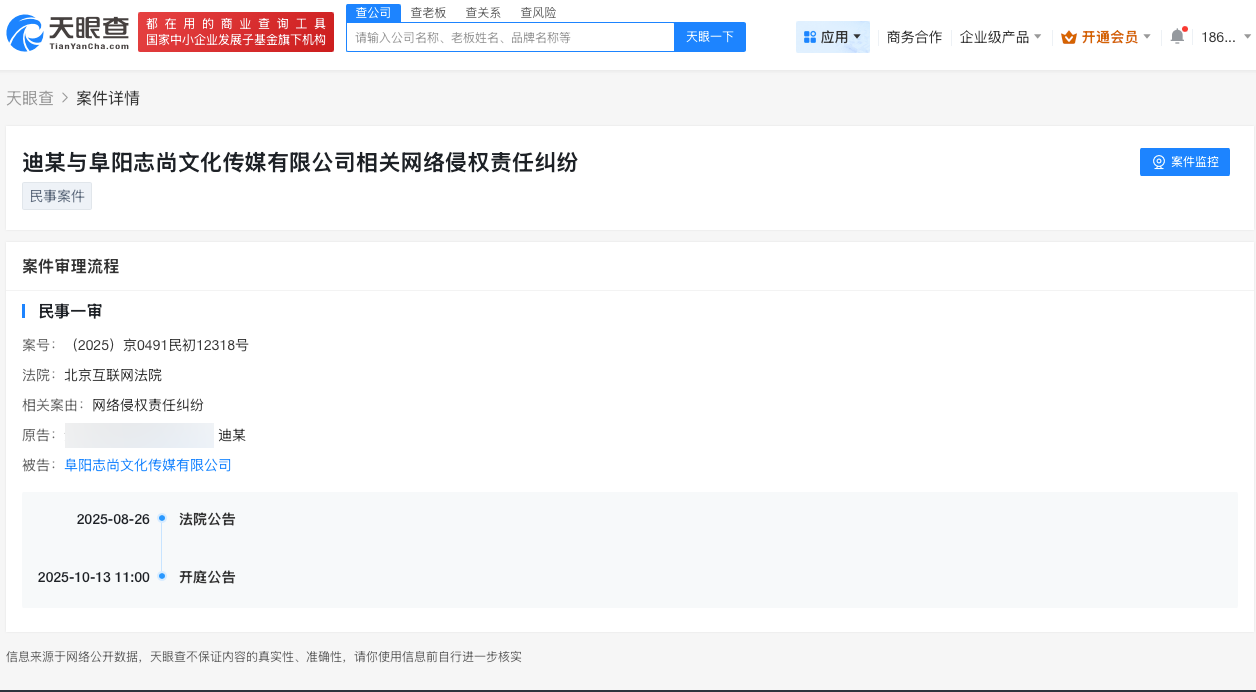Switch to the 查关系 search tab

click(x=482, y=12)
